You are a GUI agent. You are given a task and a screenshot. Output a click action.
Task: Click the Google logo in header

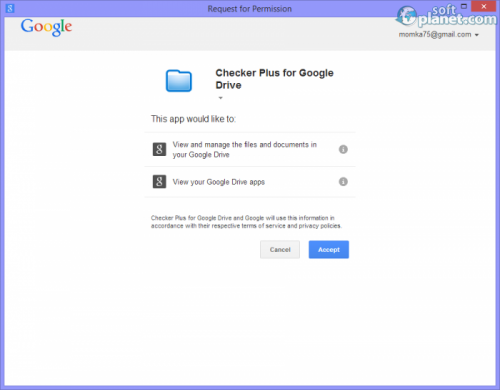[x=46, y=27]
